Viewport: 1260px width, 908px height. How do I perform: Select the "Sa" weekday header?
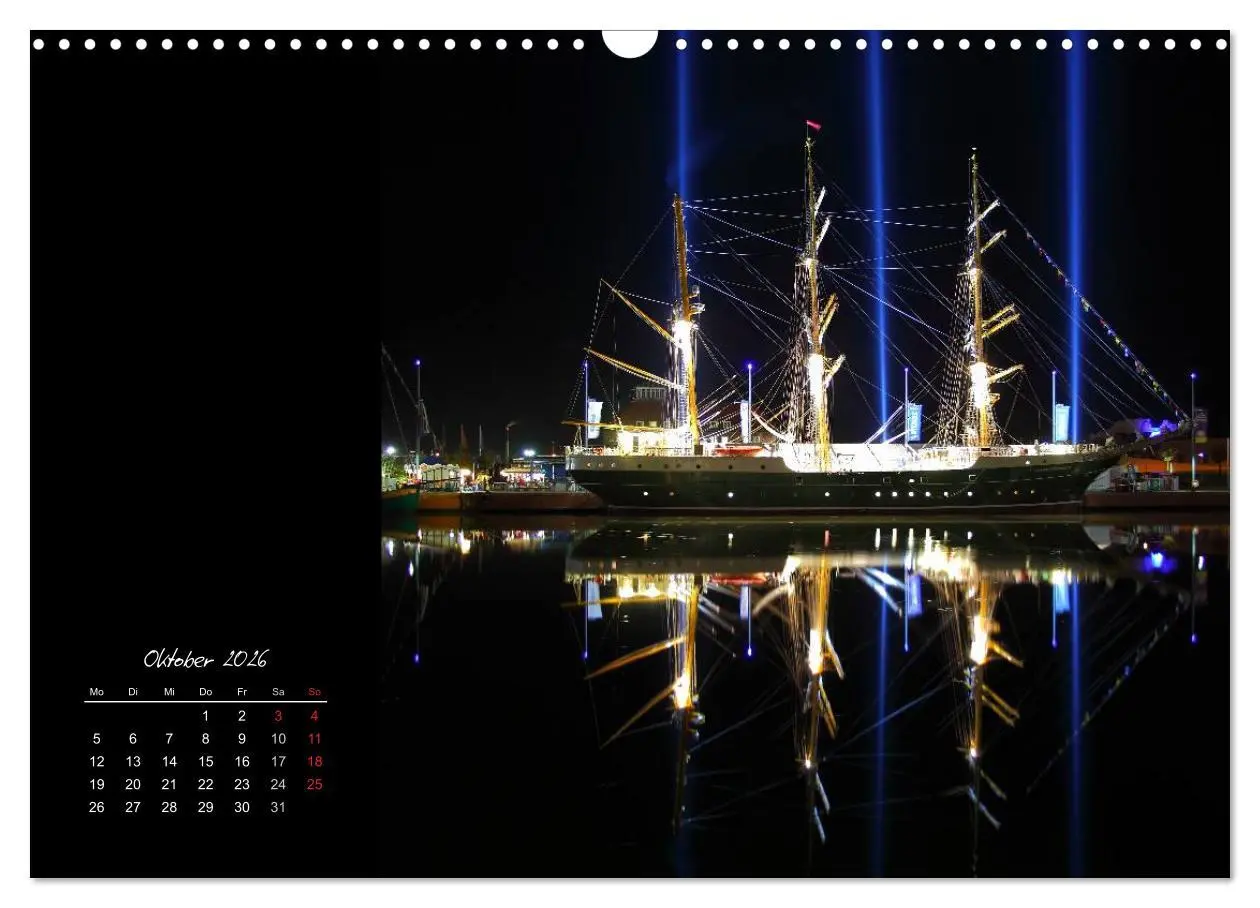coord(278,692)
